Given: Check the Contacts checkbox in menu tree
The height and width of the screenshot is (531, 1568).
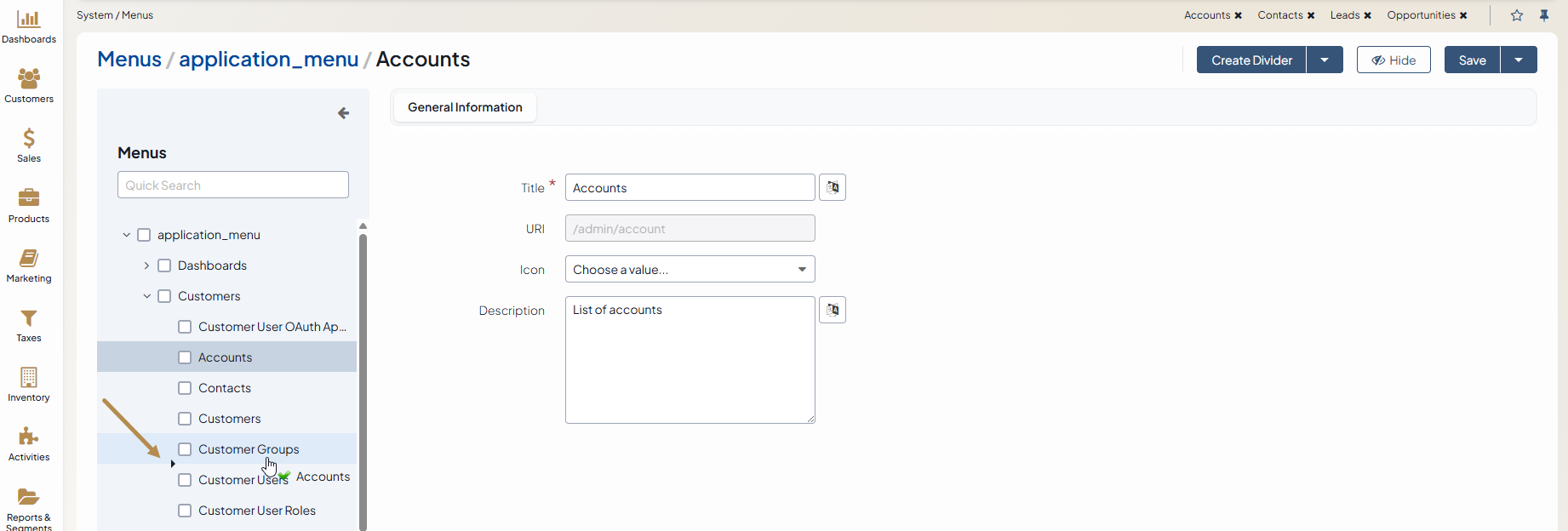Looking at the screenshot, I should click(185, 388).
